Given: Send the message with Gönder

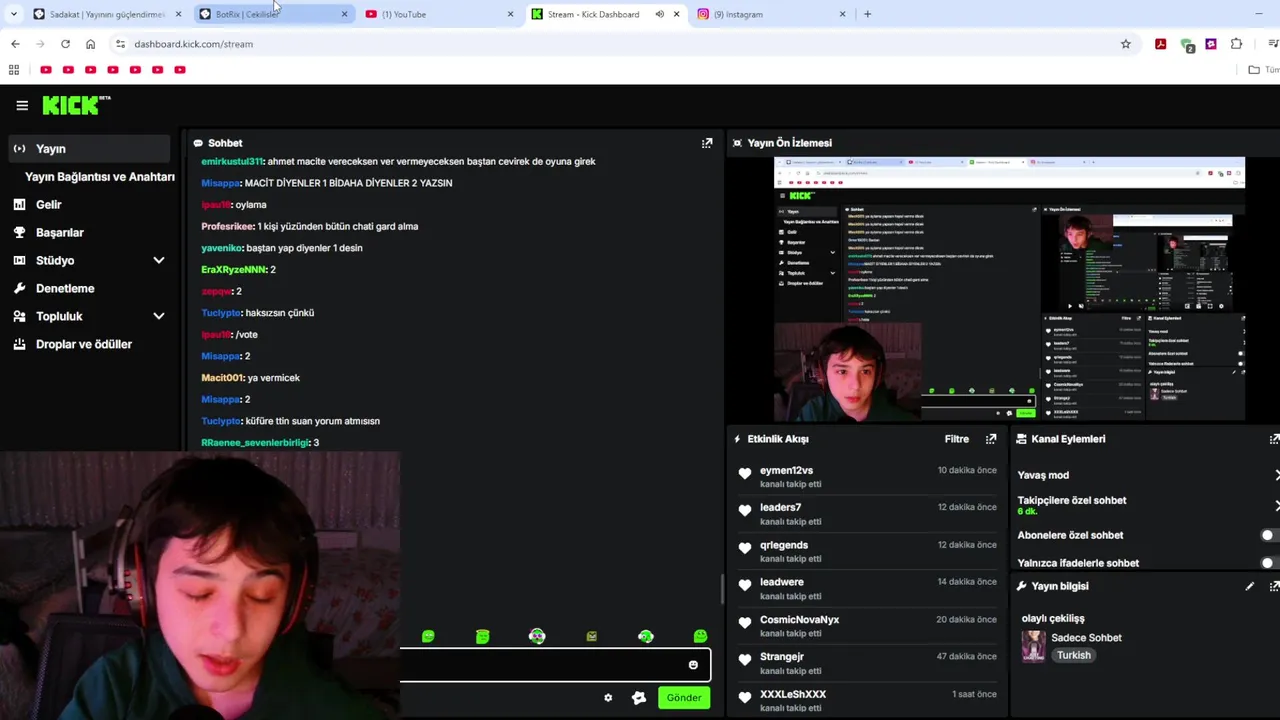Looking at the screenshot, I should click(x=684, y=697).
